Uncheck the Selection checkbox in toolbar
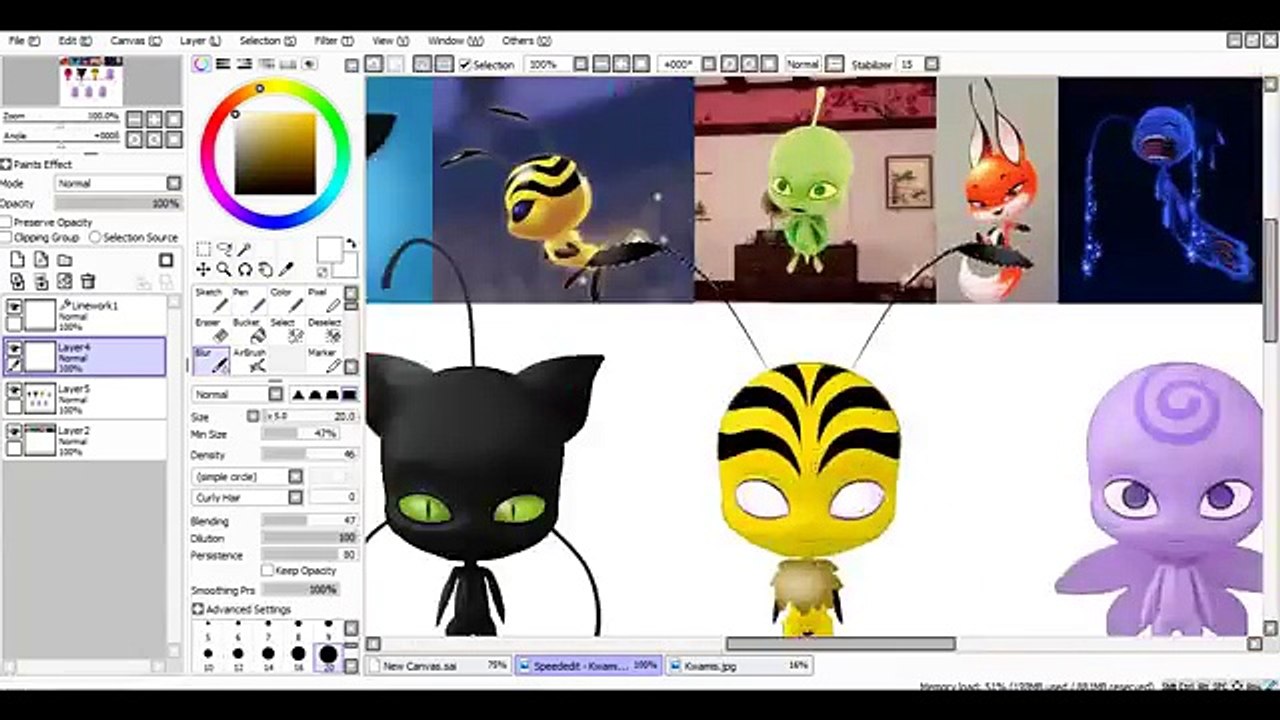The image size is (1280, 720). [465, 64]
